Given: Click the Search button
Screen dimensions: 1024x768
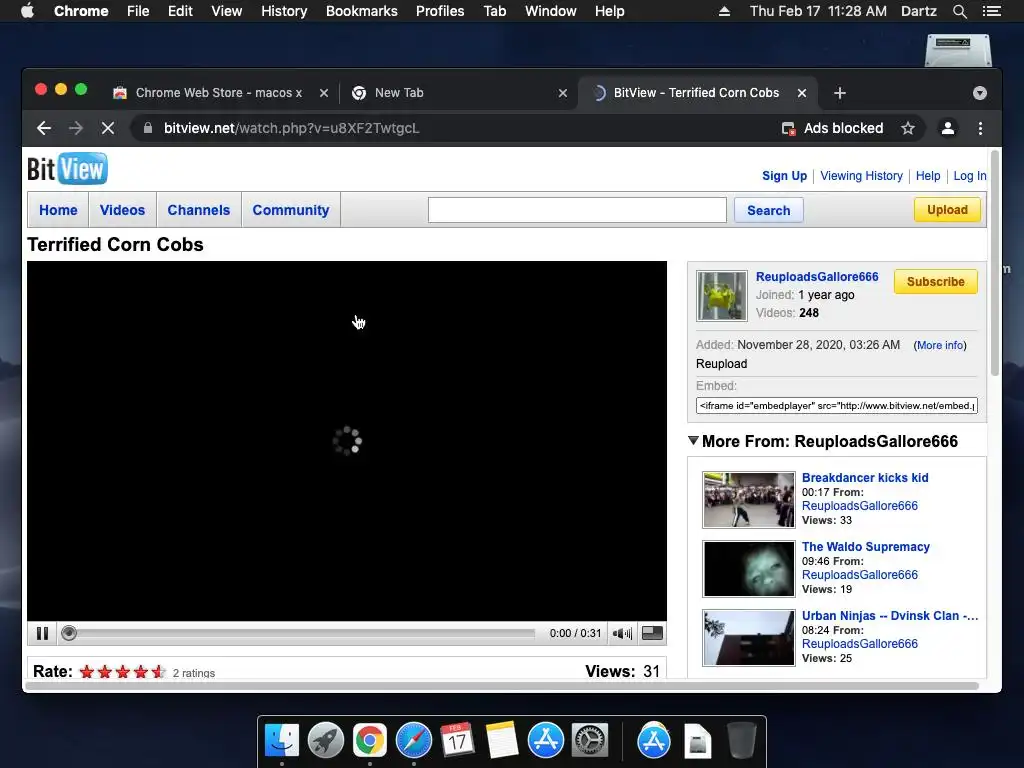Looking at the screenshot, I should pos(769,210).
